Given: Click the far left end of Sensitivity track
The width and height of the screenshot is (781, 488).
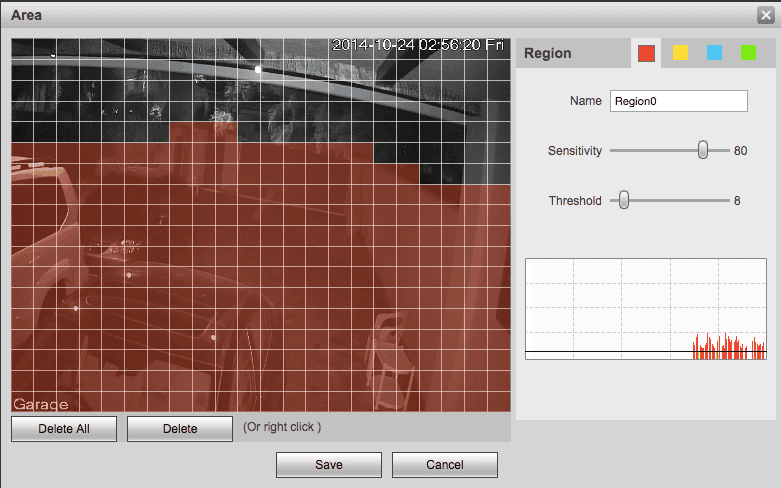Looking at the screenshot, I should (612, 150).
